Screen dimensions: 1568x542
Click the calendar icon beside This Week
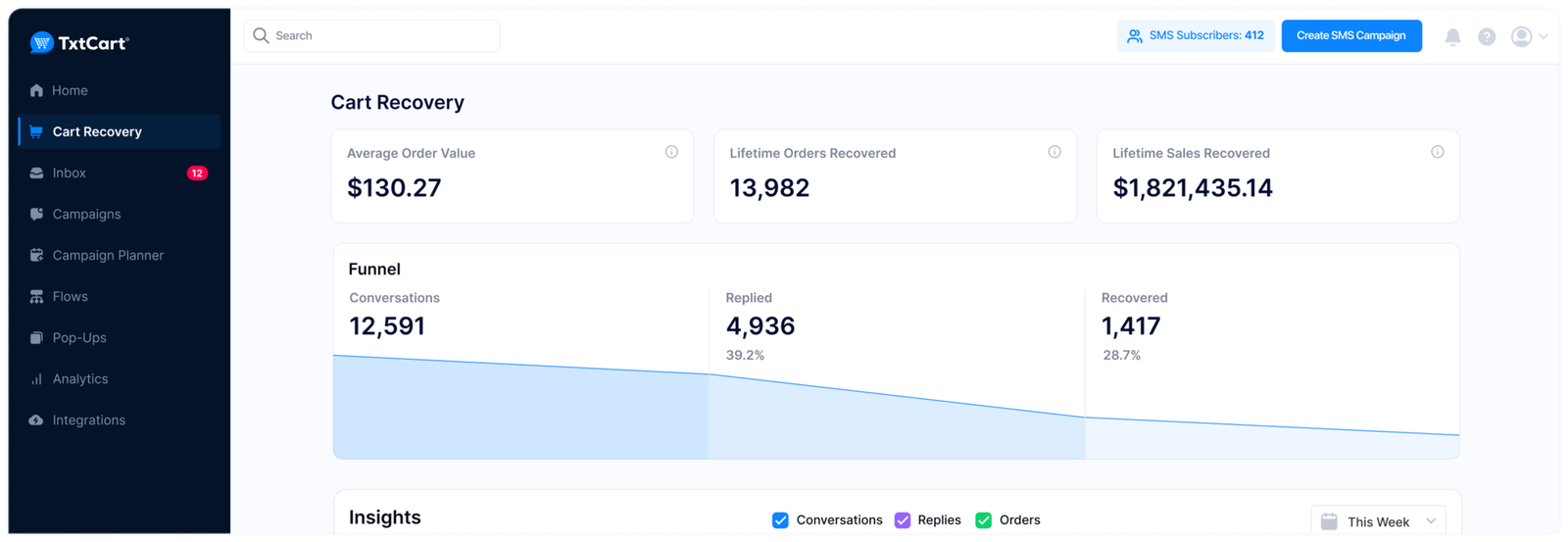pyautogui.click(x=1329, y=521)
